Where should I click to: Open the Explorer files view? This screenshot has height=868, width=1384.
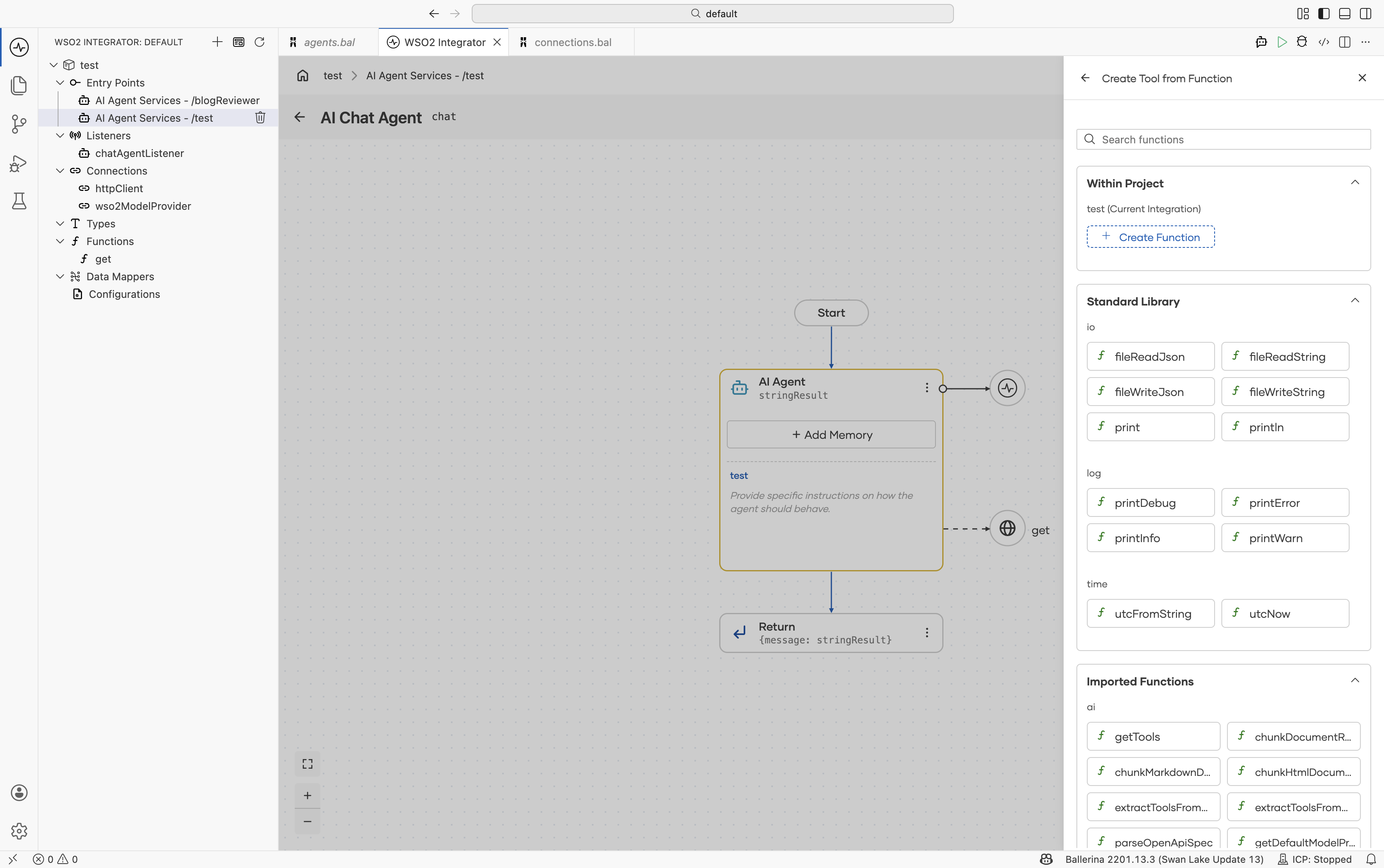click(19, 86)
